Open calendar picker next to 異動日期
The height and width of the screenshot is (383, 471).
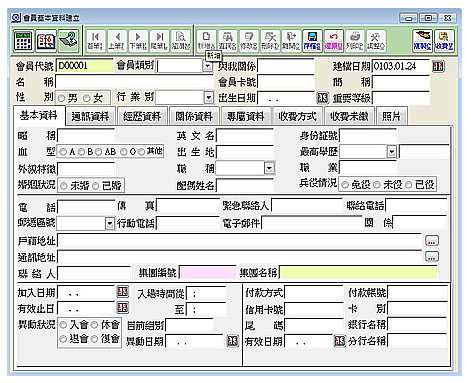tap(233, 341)
